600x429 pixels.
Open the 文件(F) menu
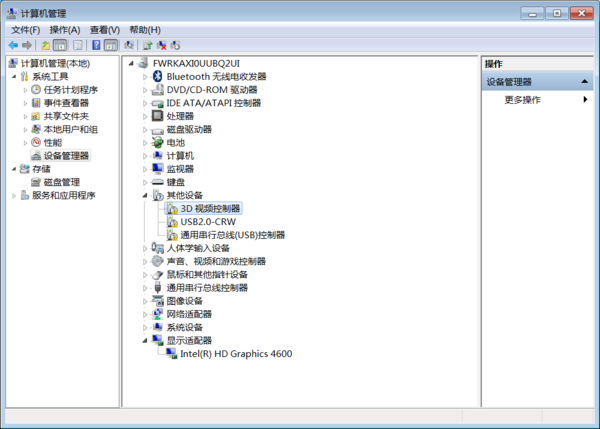(26, 30)
